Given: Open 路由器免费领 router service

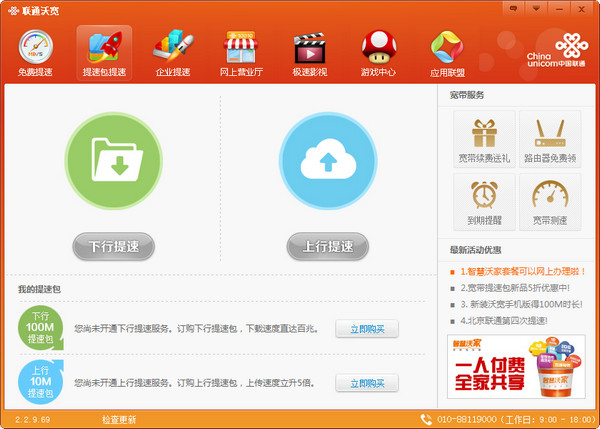Looking at the screenshot, I should [550, 139].
